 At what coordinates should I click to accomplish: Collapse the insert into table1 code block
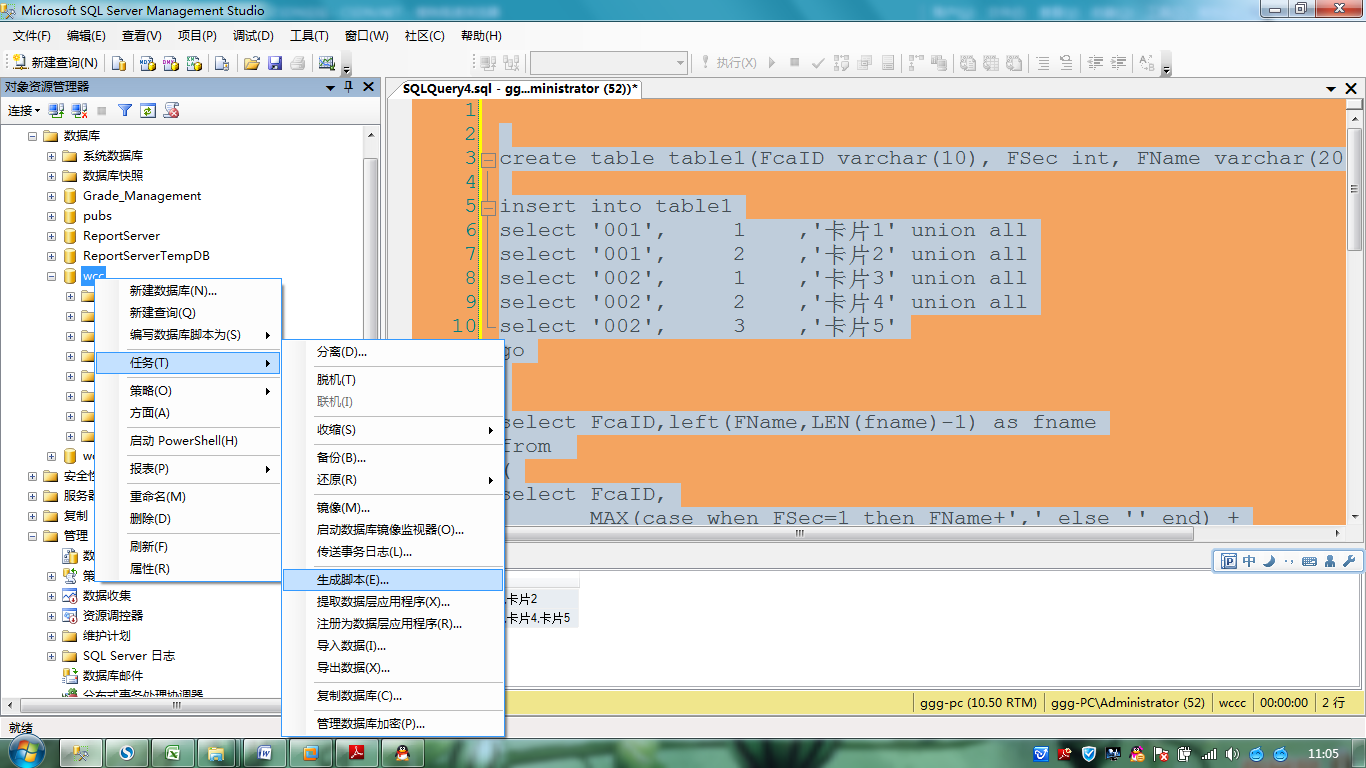click(x=488, y=207)
